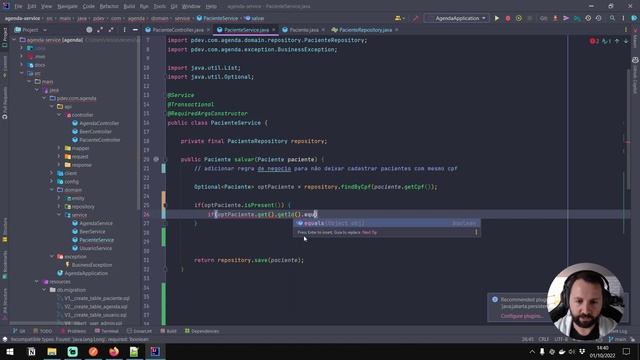Click the Next Tip link in completion popup
The width and height of the screenshot is (640, 360).
369,232
